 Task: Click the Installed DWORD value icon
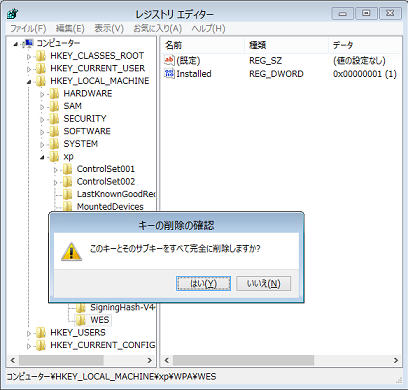[169, 74]
